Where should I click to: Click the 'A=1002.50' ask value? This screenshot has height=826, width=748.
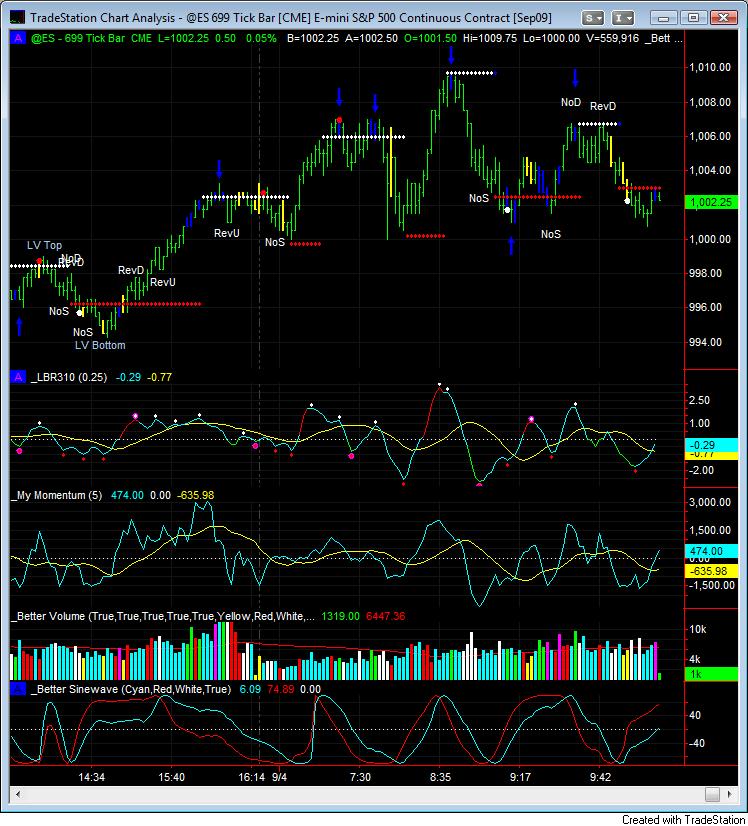click(x=371, y=38)
